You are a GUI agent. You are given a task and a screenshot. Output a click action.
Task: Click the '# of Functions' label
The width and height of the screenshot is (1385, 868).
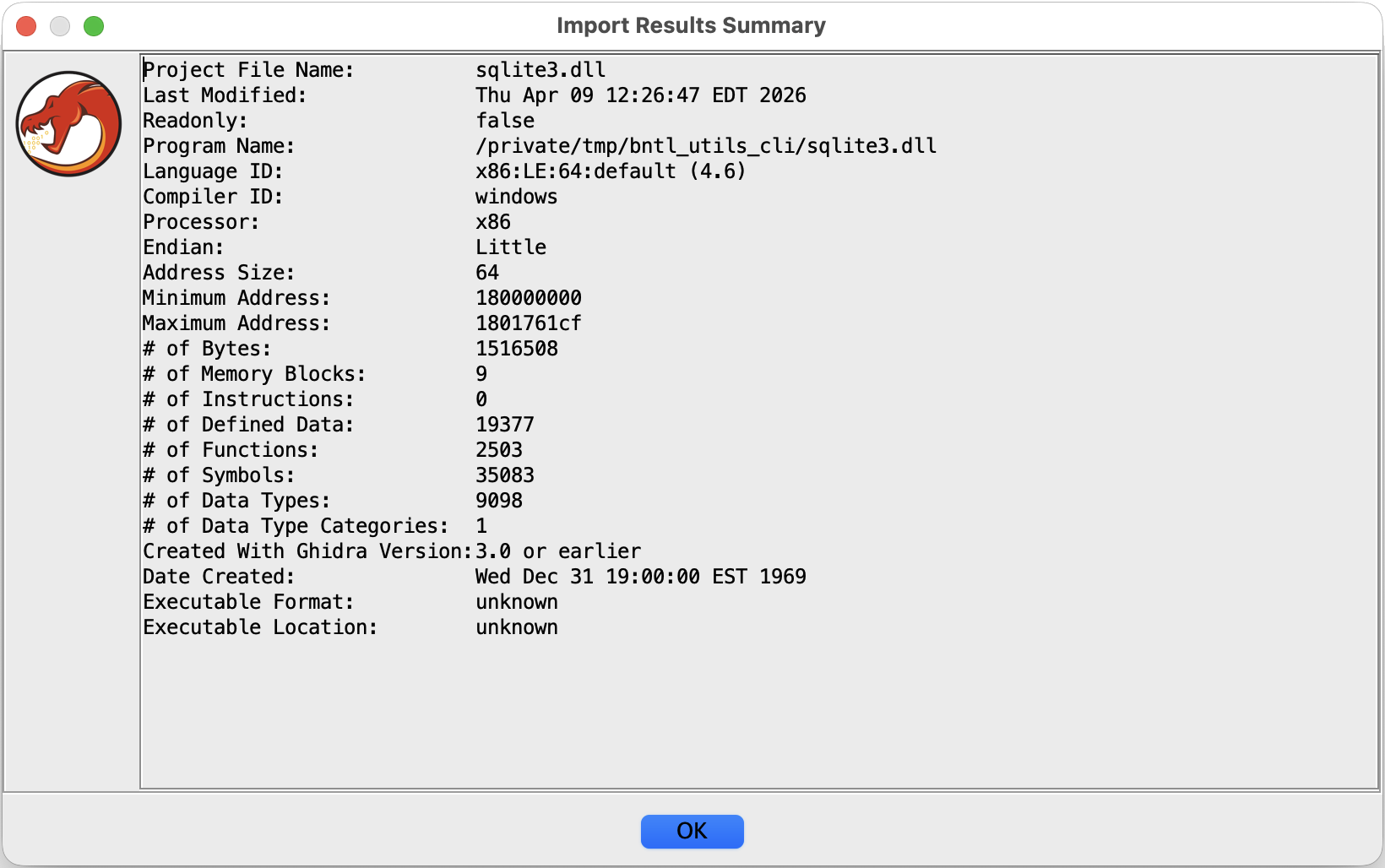tap(231, 450)
